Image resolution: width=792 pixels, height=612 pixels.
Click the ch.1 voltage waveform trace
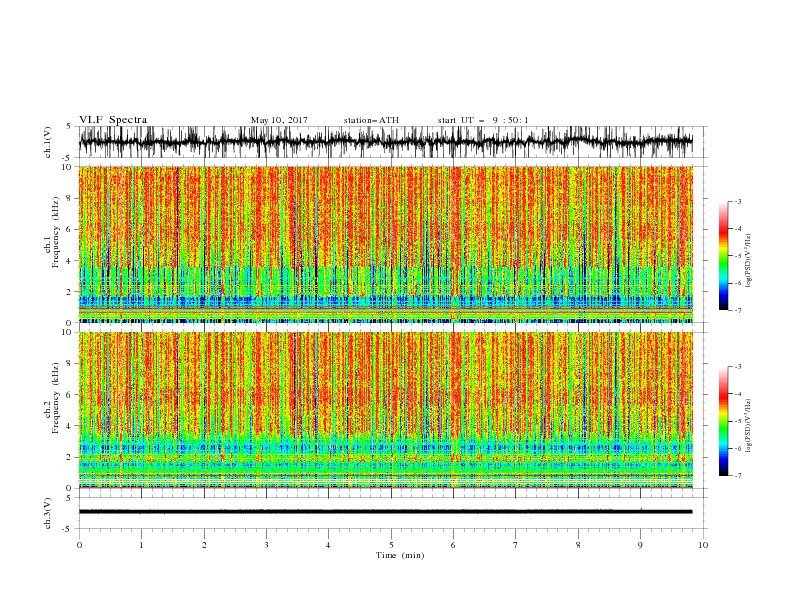(385, 142)
